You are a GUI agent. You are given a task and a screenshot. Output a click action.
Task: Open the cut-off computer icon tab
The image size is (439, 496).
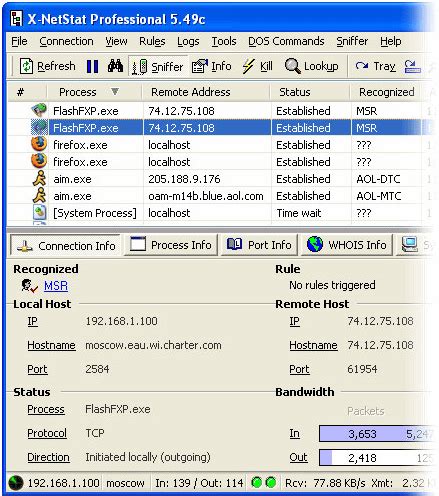click(x=415, y=245)
